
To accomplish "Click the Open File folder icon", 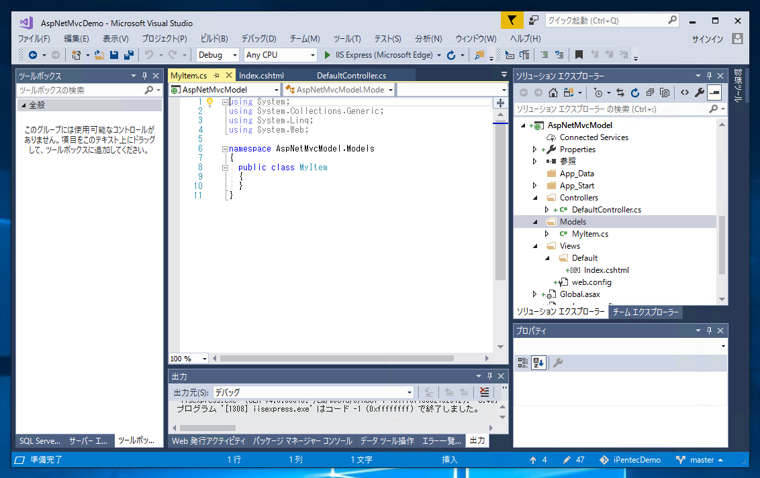I will pos(99,55).
